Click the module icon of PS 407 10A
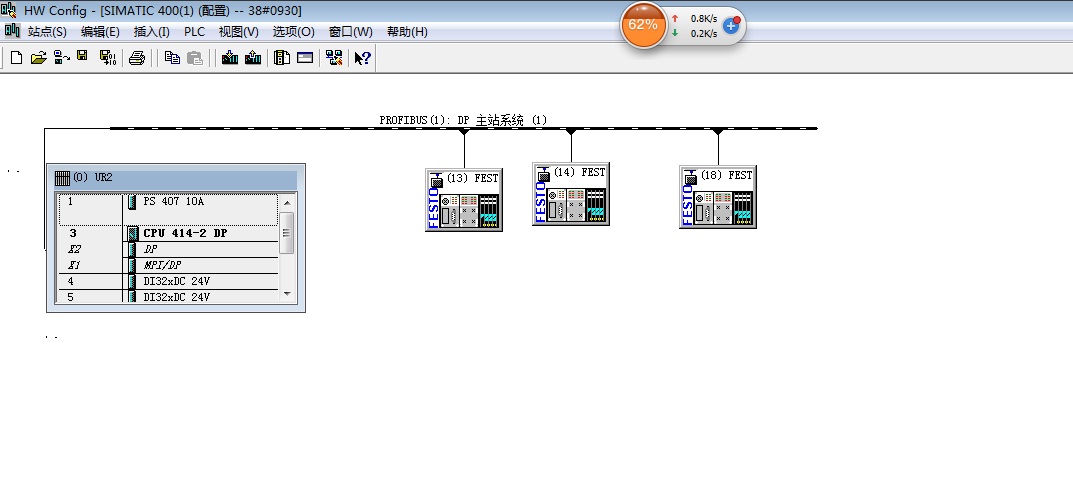The height and width of the screenshot is (493, 1073). click(x=132, y=202)
